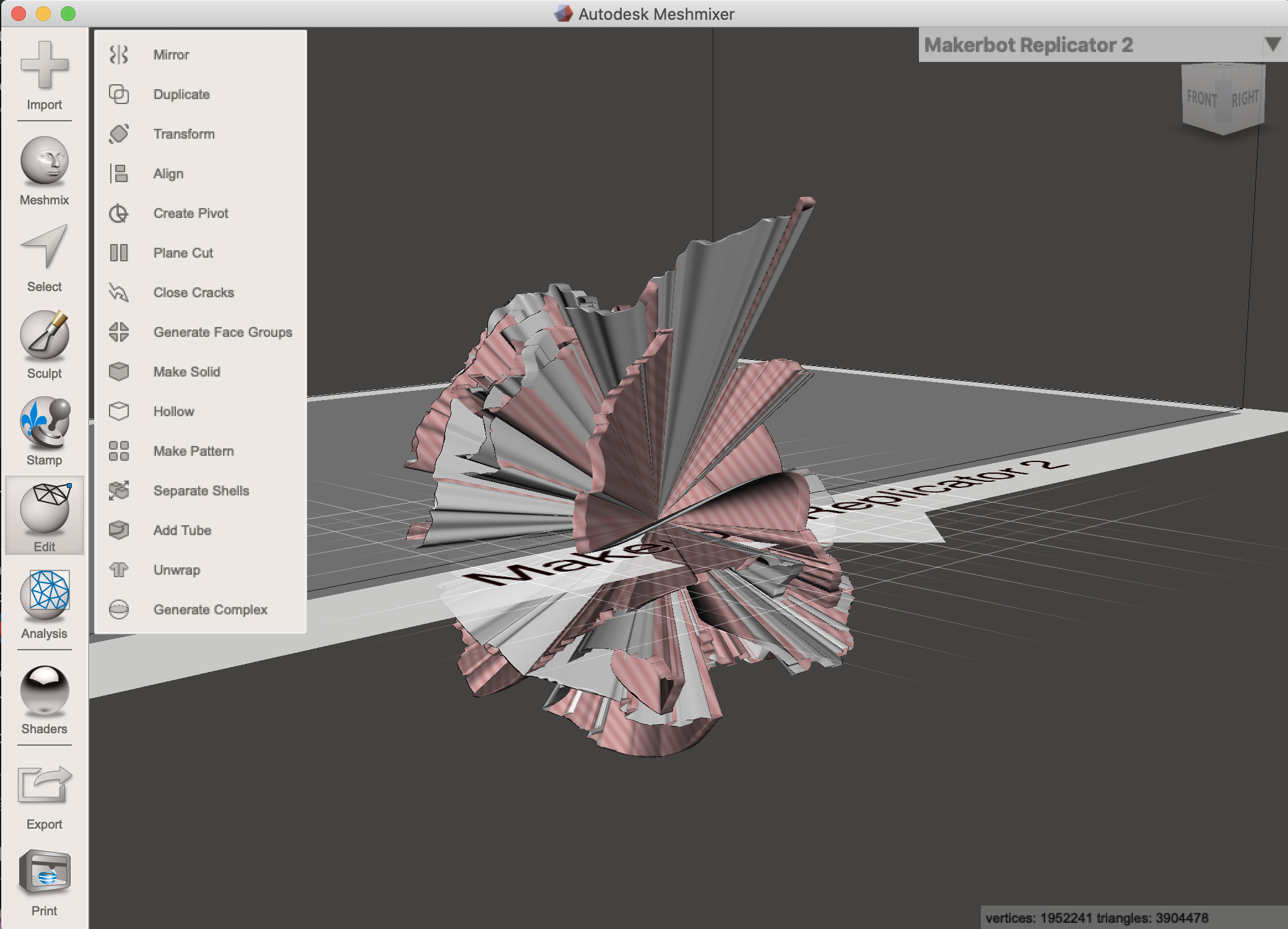Click the Plane Cut icon
Image resolution: width=1288 pixels, height=929 pixels.
coord(119,253)
